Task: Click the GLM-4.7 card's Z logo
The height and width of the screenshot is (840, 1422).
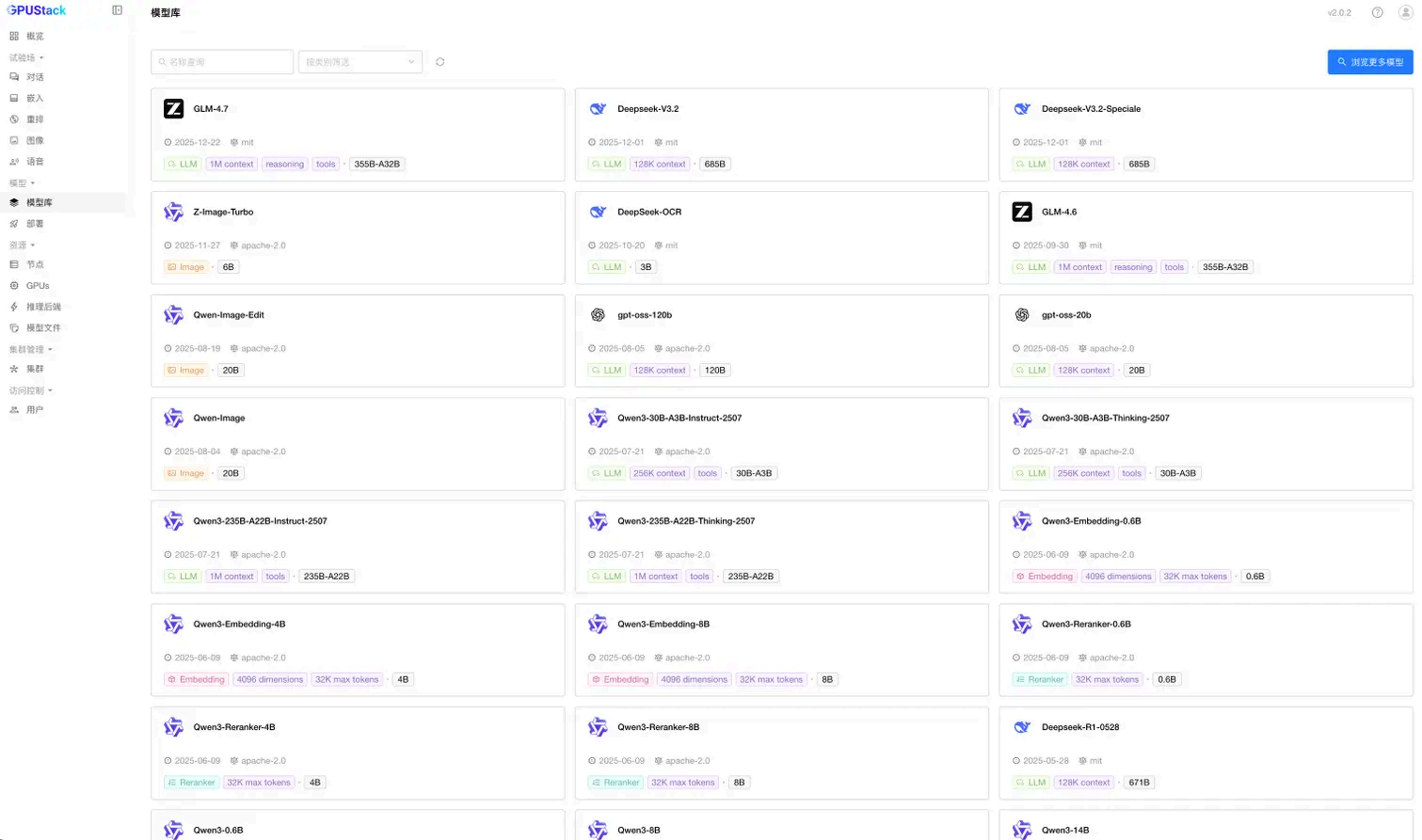Action: click(x=174, y=109)
